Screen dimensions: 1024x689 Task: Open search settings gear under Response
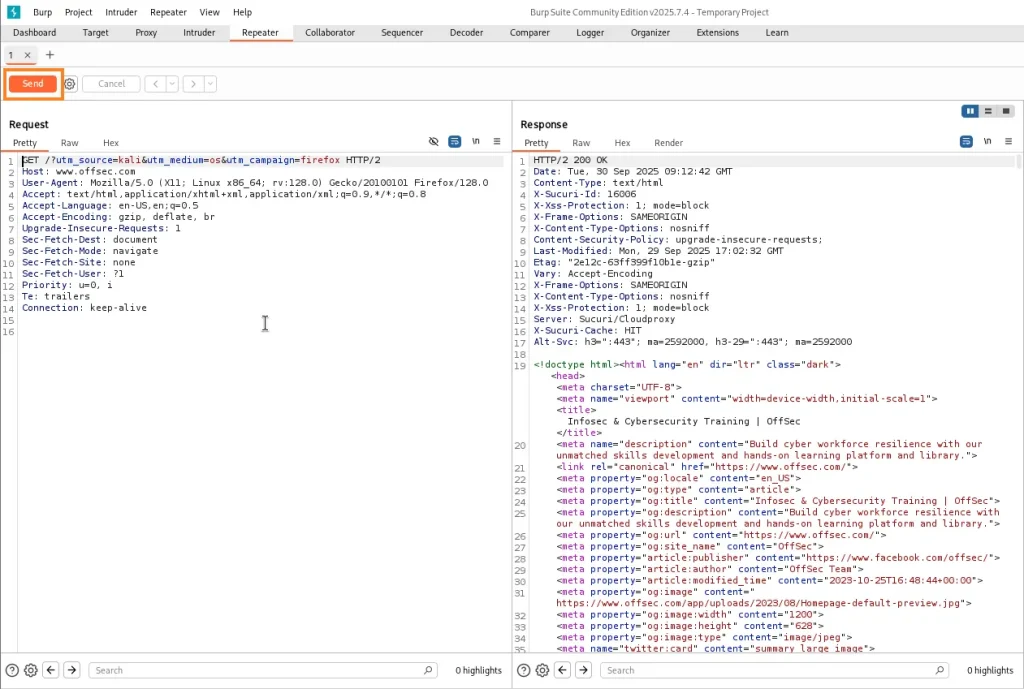coord(543,670)
